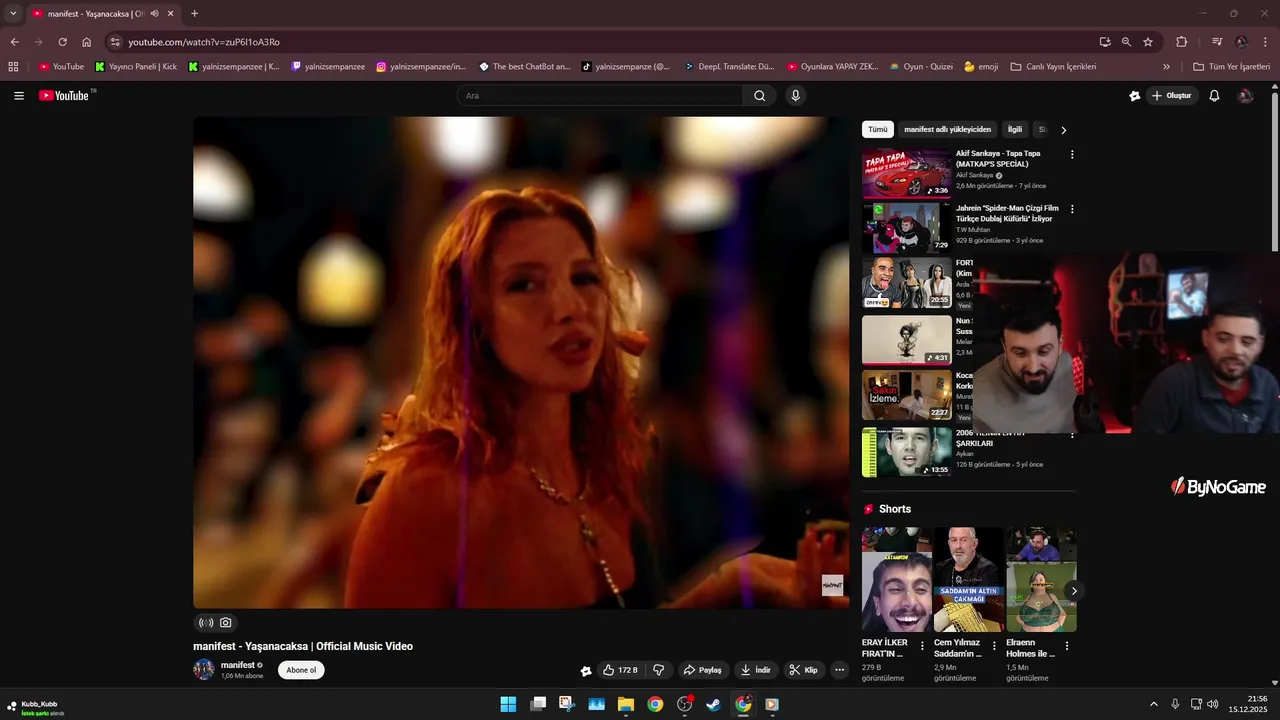Open the Windows Start button
This screenshot has height=720, width=1280.
tap(508, 704)
